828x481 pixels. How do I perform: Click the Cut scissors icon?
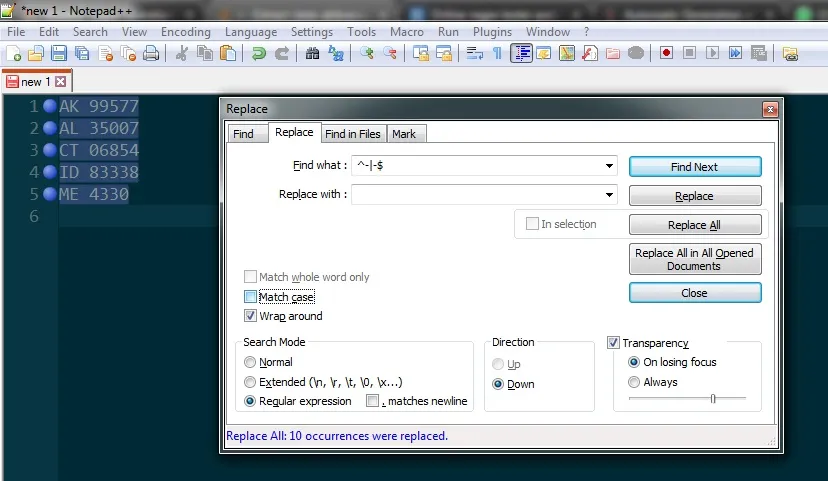click(182, 53)
